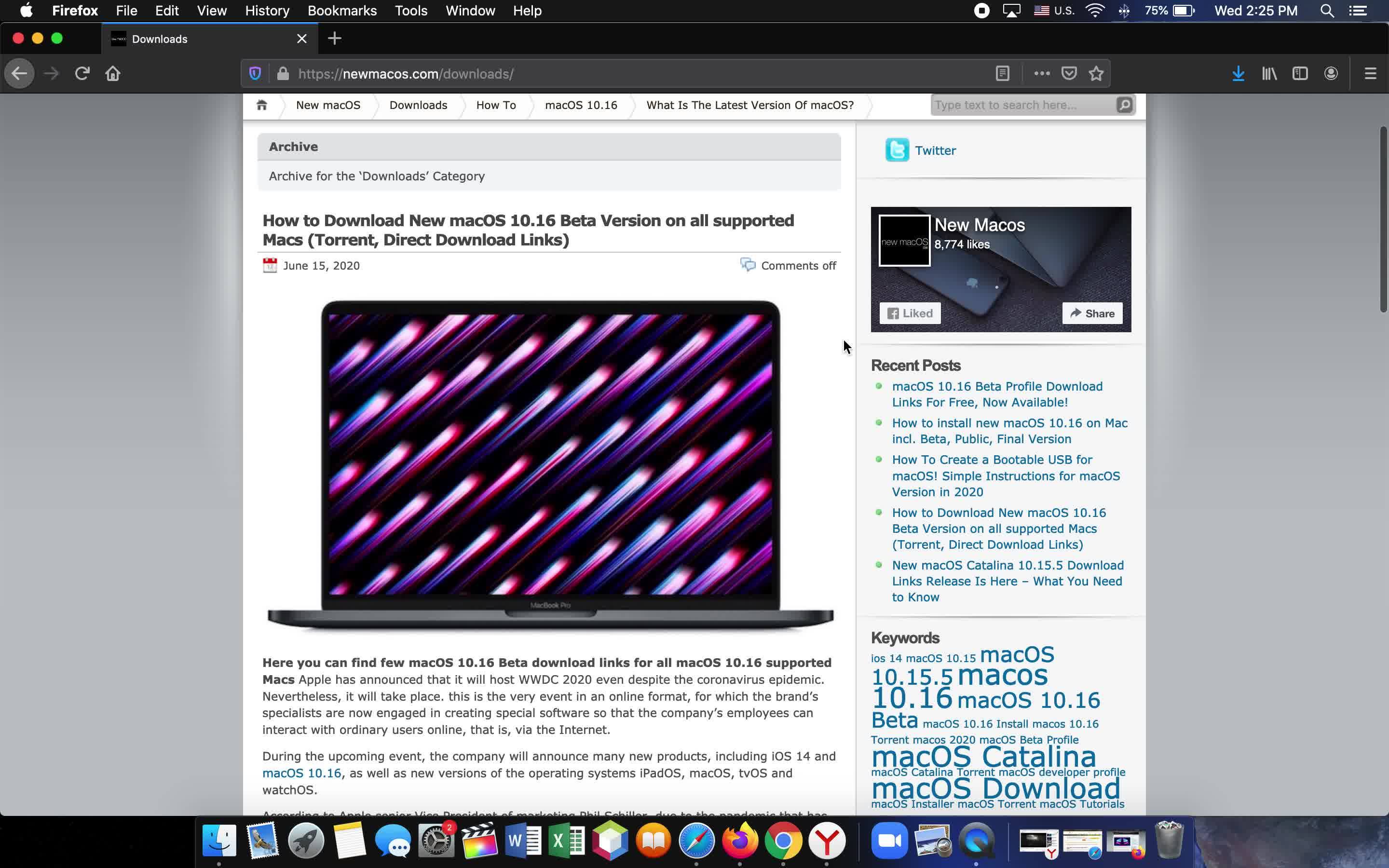Click the site home icon in navigation
The height and width of the screenshot is (868, 1389).
[262, 105]
